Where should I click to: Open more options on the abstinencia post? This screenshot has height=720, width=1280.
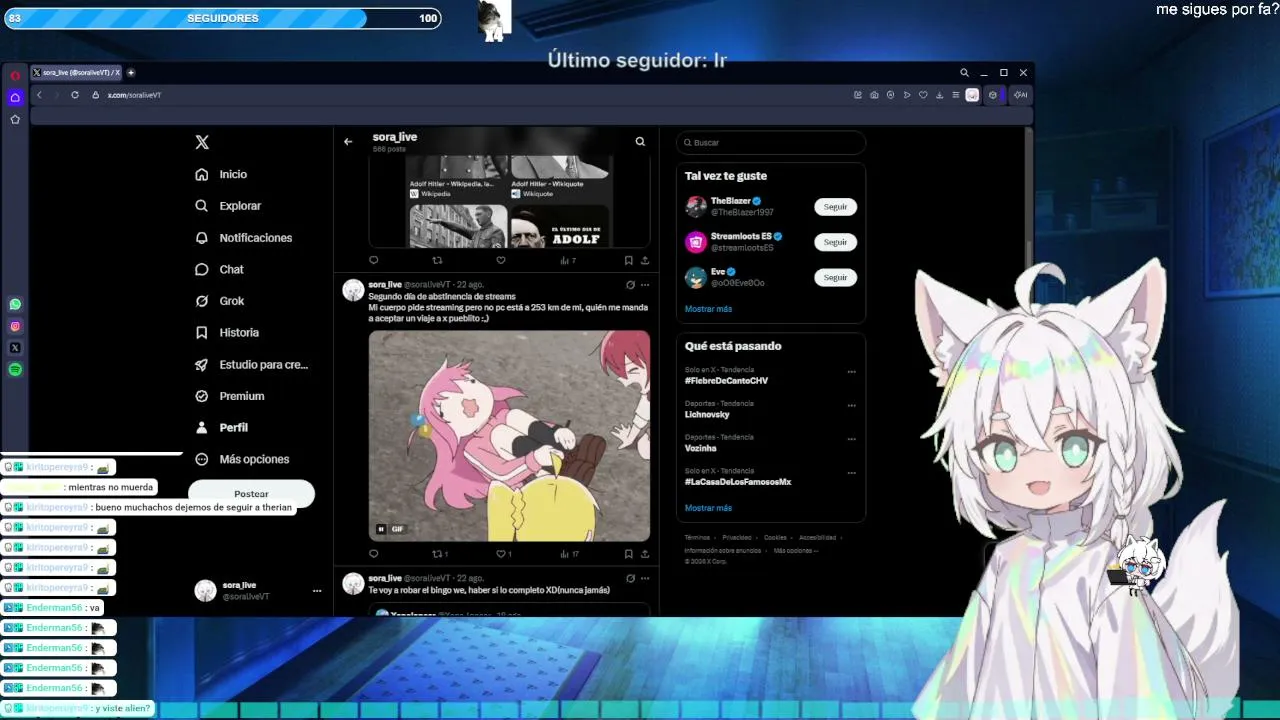click(x=645, y=285)
